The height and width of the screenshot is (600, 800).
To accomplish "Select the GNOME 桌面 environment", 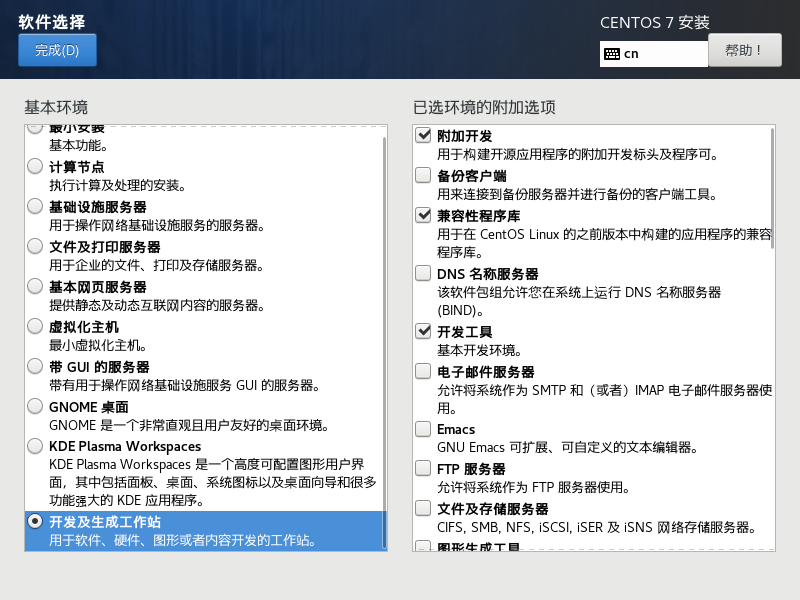I will [x=35, y=406].
